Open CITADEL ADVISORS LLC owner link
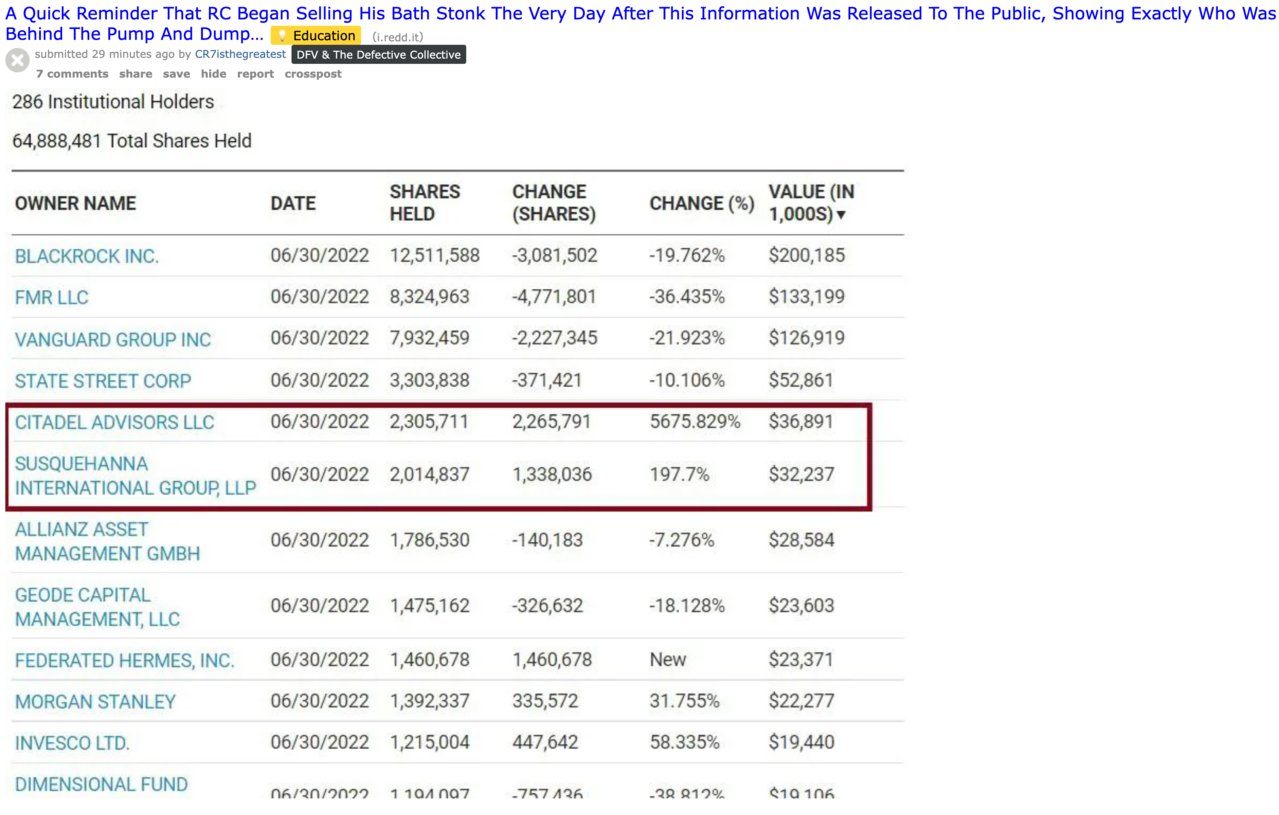Viewport: 1279px width, 815px height. [114, 422]
